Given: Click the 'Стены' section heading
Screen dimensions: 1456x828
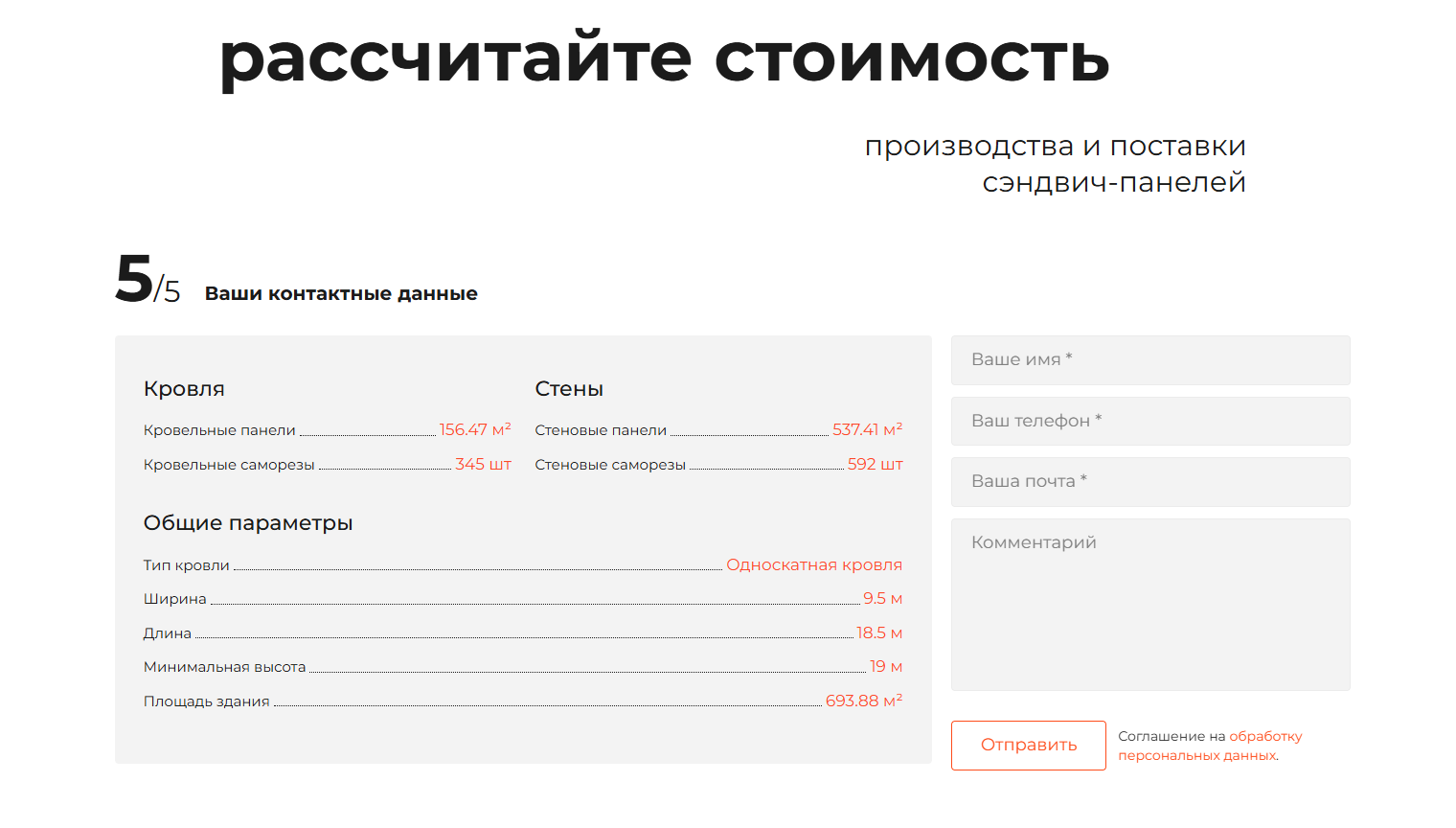Looking at the screenshot, I should (x=569, y=389).
